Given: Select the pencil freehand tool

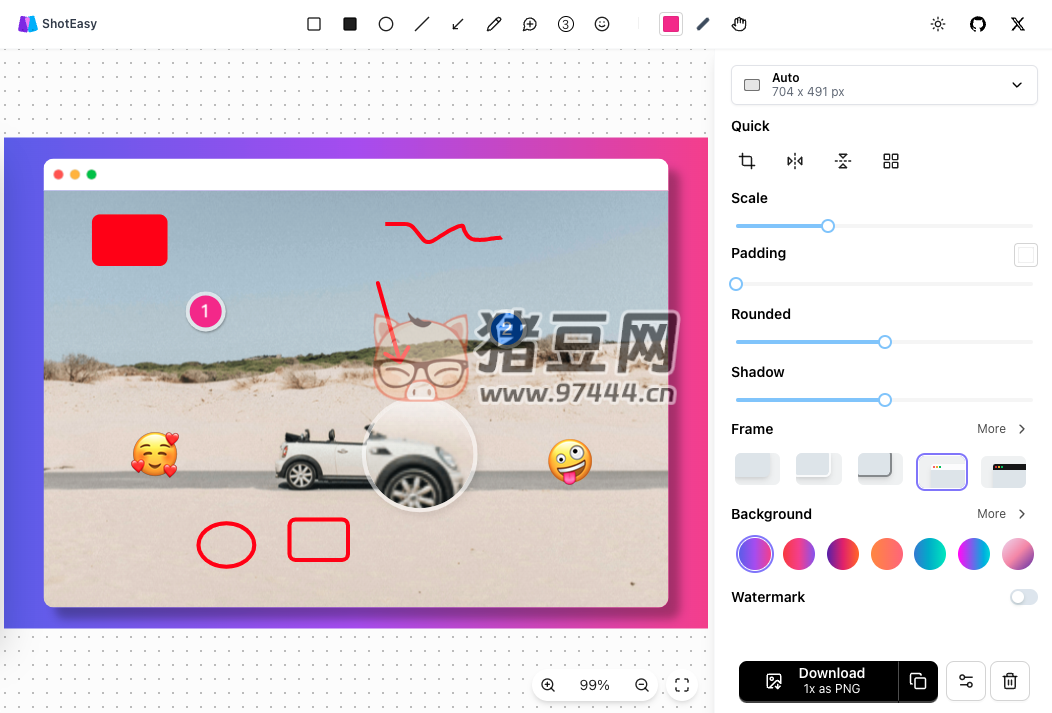Looking at the screenshot, I should point(494,24).
